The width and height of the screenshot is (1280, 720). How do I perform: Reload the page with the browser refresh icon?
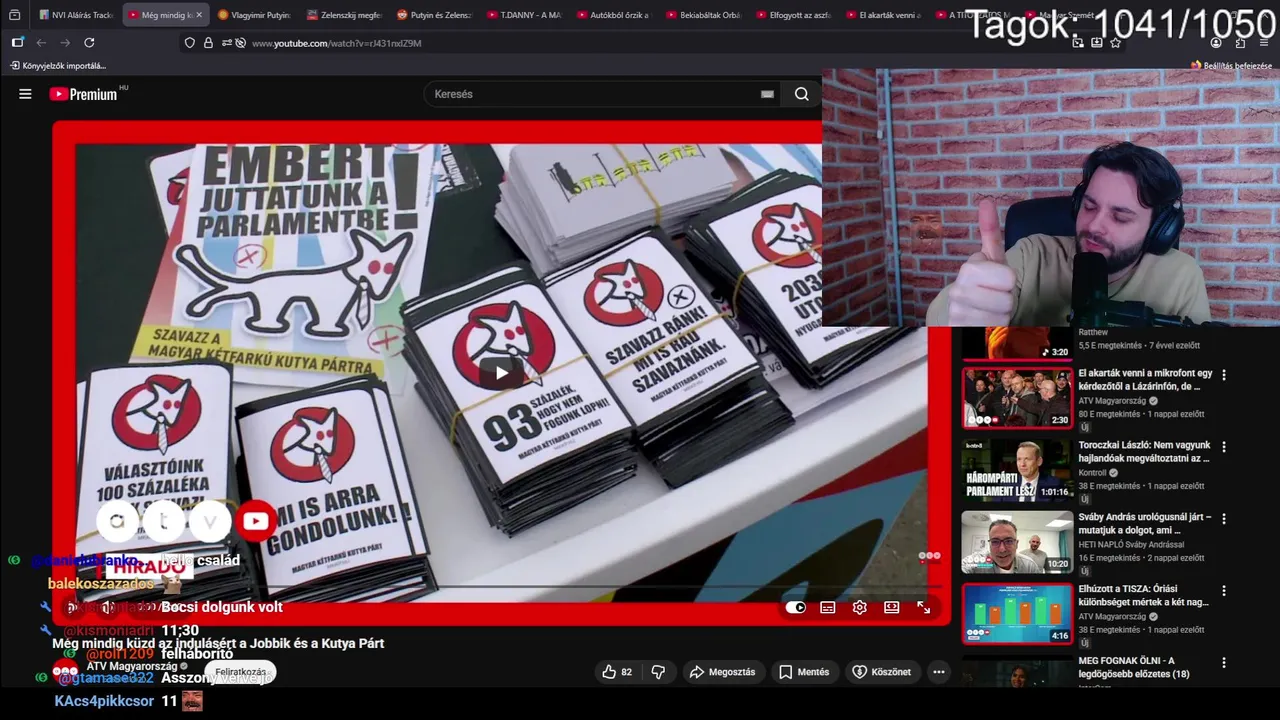(x=89, y=43)
